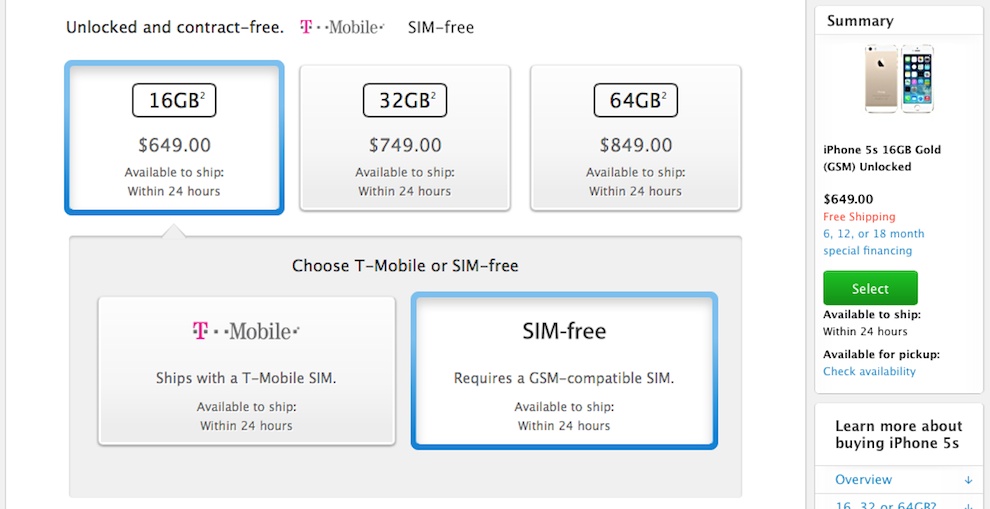Select the T-Mobile carrier card
990x509 pixels.
tap(246, 371)
